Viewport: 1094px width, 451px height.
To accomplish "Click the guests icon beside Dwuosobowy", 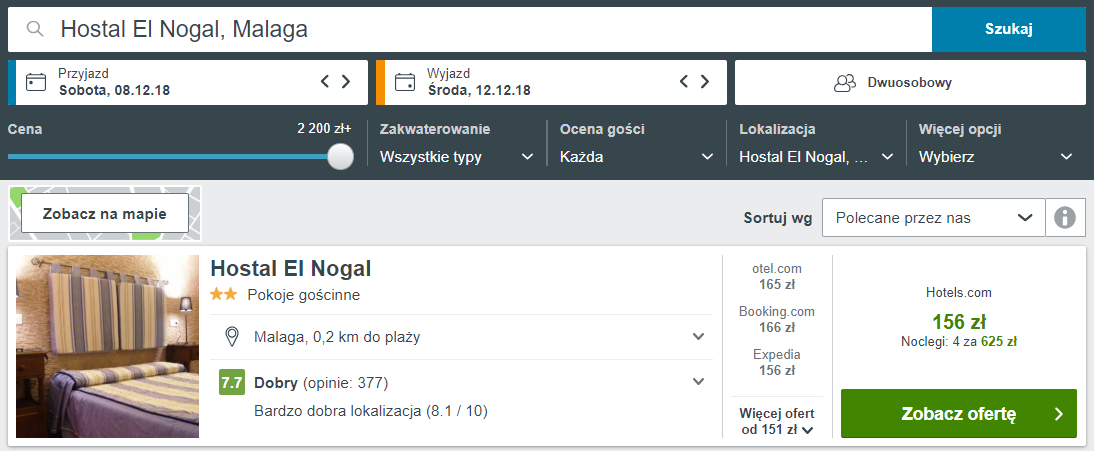I will pos(845,82).
